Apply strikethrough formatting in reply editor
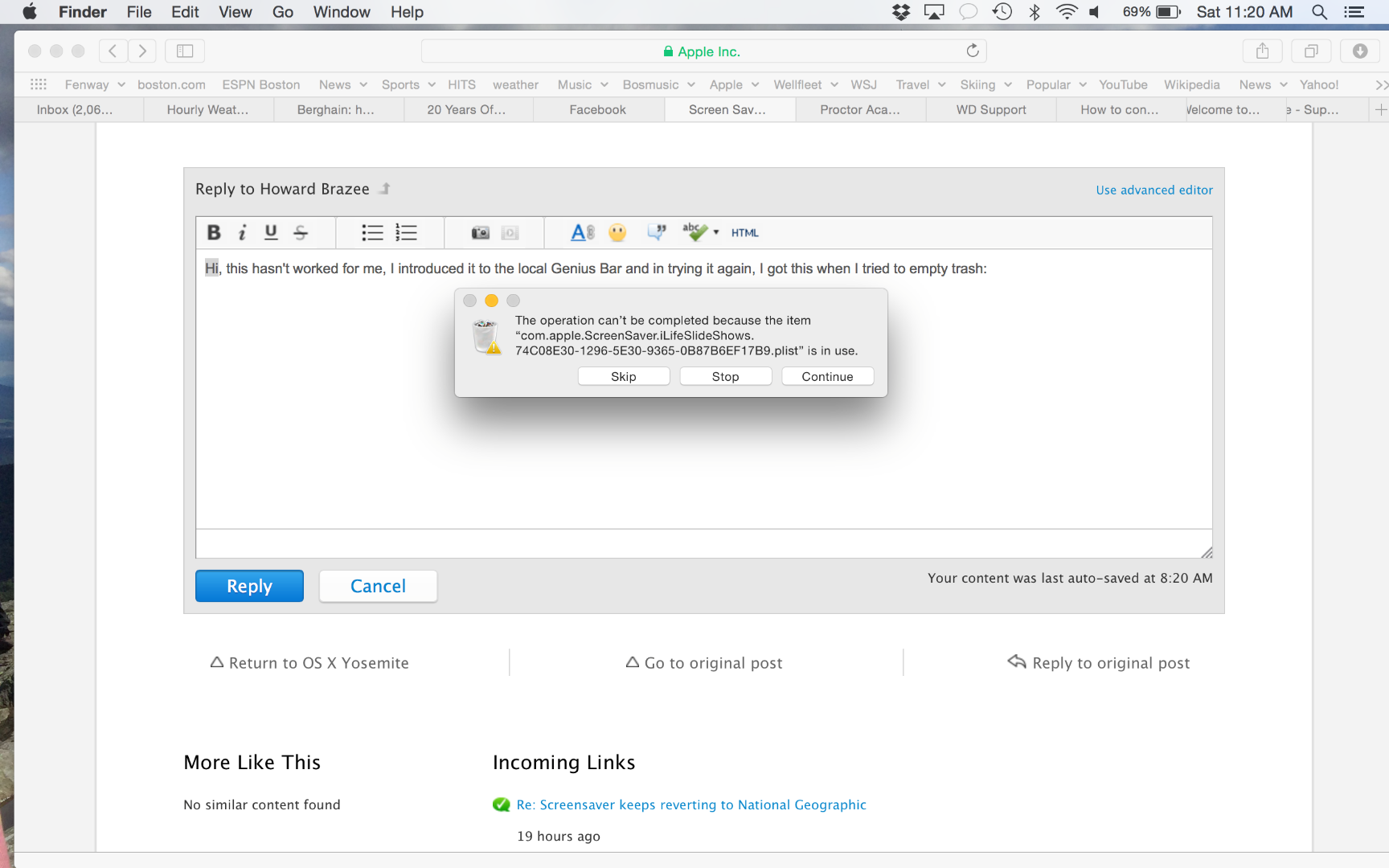 (301, 232)
